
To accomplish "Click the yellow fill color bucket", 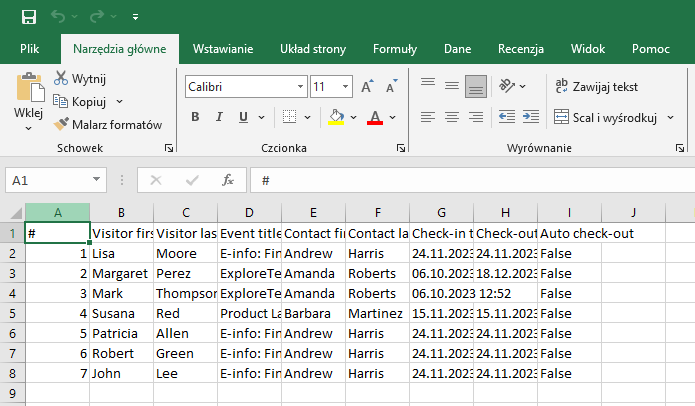I will tap(336, 117).
